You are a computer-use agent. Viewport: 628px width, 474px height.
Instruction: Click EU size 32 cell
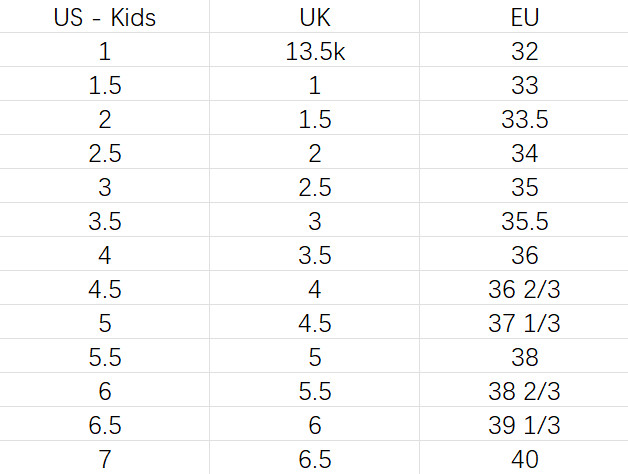pyautogui.click(x=523, y=51)
